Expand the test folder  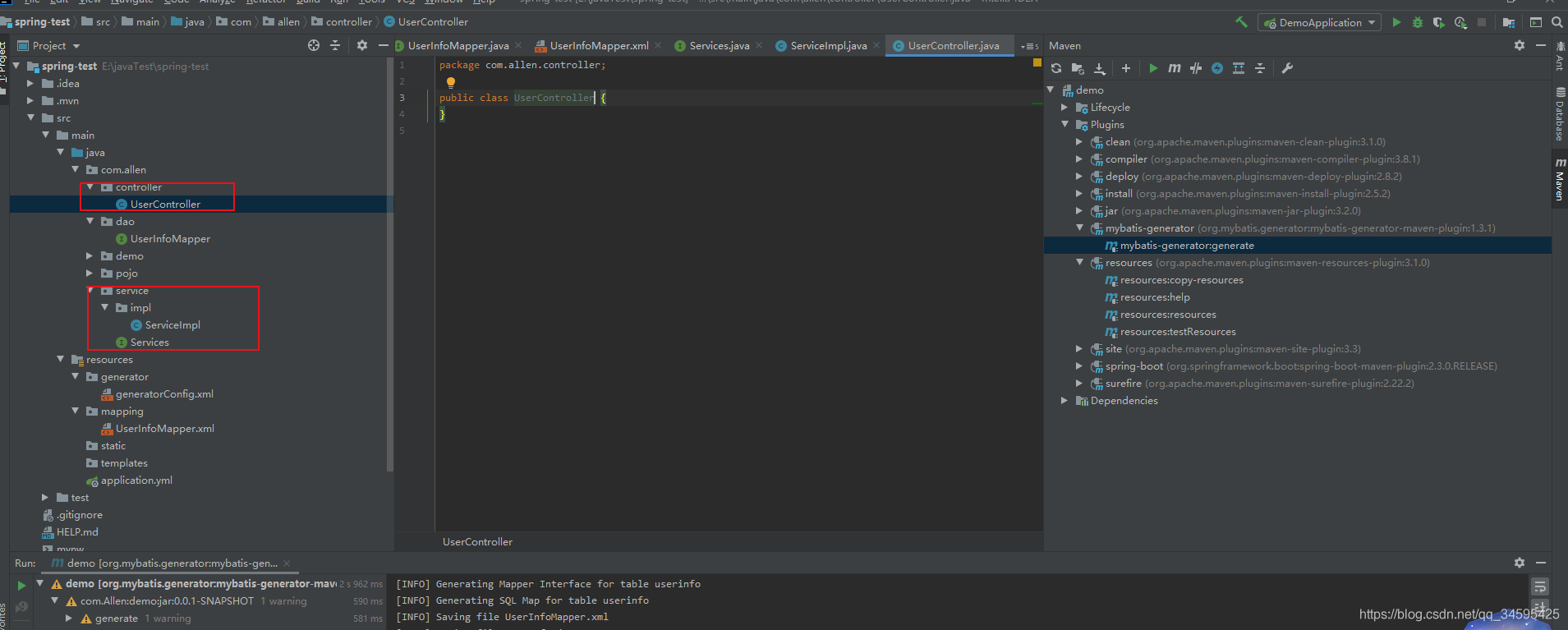click(x=45, y=497)
